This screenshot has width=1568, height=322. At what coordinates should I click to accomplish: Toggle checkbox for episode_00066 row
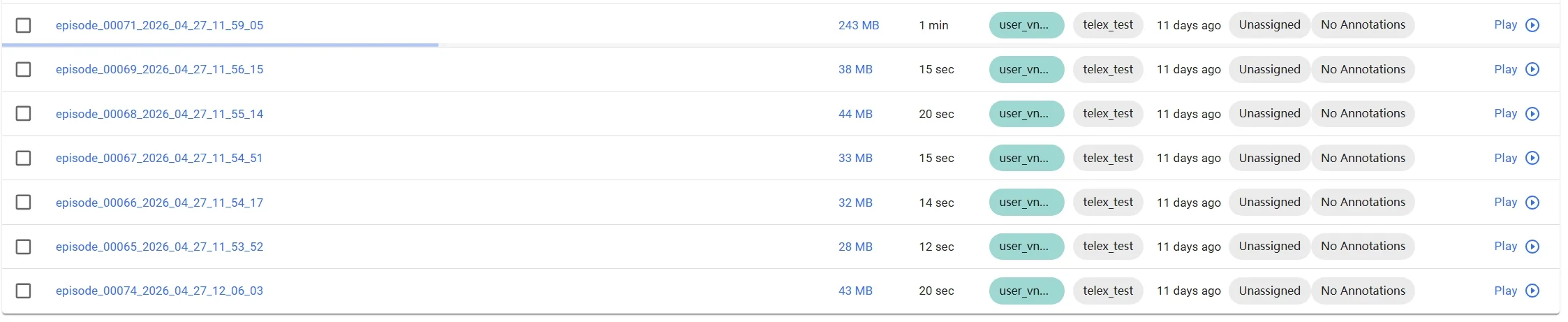pyautogui.click(x=23, y=202)
